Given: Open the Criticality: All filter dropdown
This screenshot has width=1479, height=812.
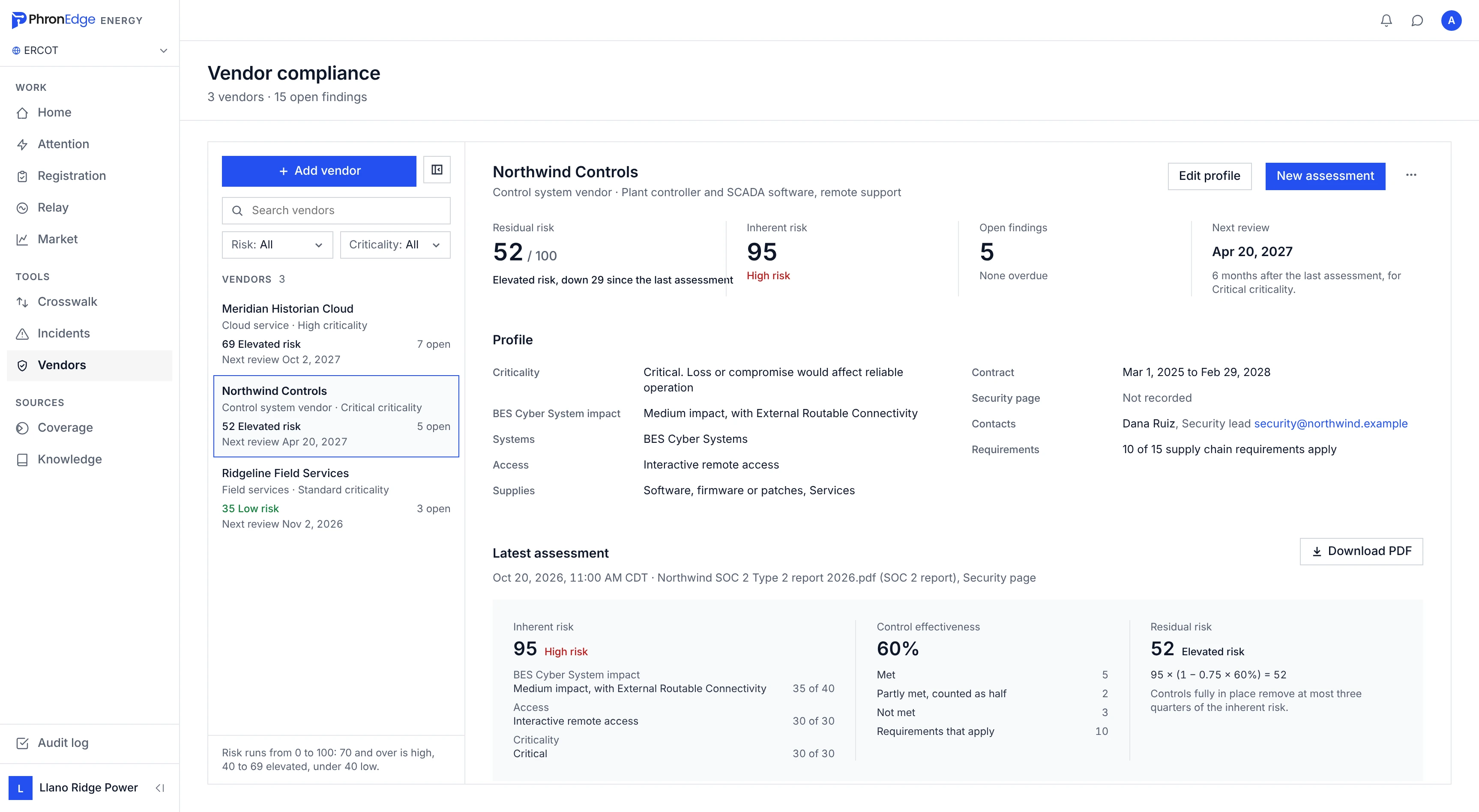Looking at the screenshot, I should (x=395, y=245).
